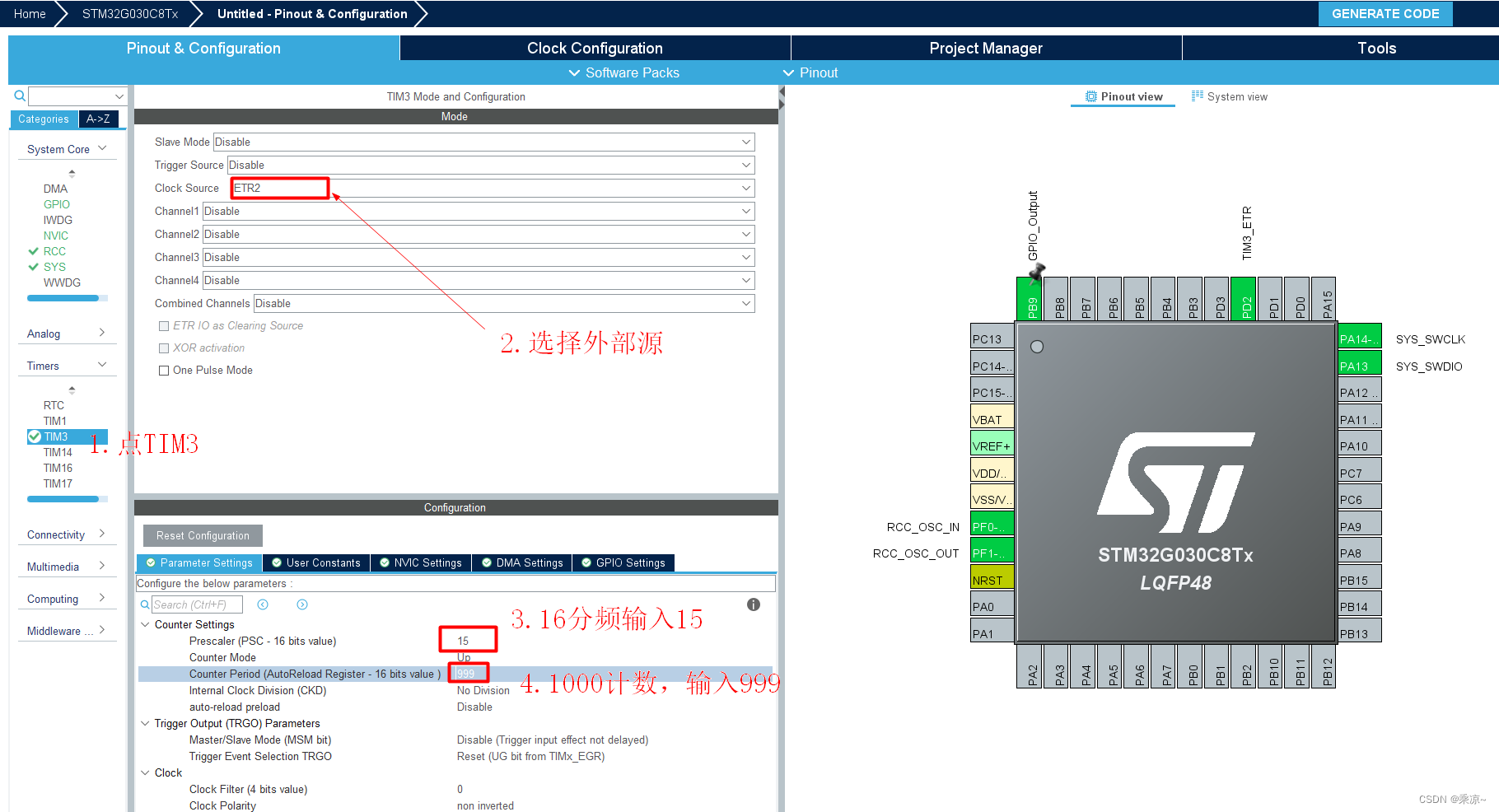The width and height of the screenshot is (1499, 812).
Task: Select GPIO under System Core
Action: coord(57,204)
